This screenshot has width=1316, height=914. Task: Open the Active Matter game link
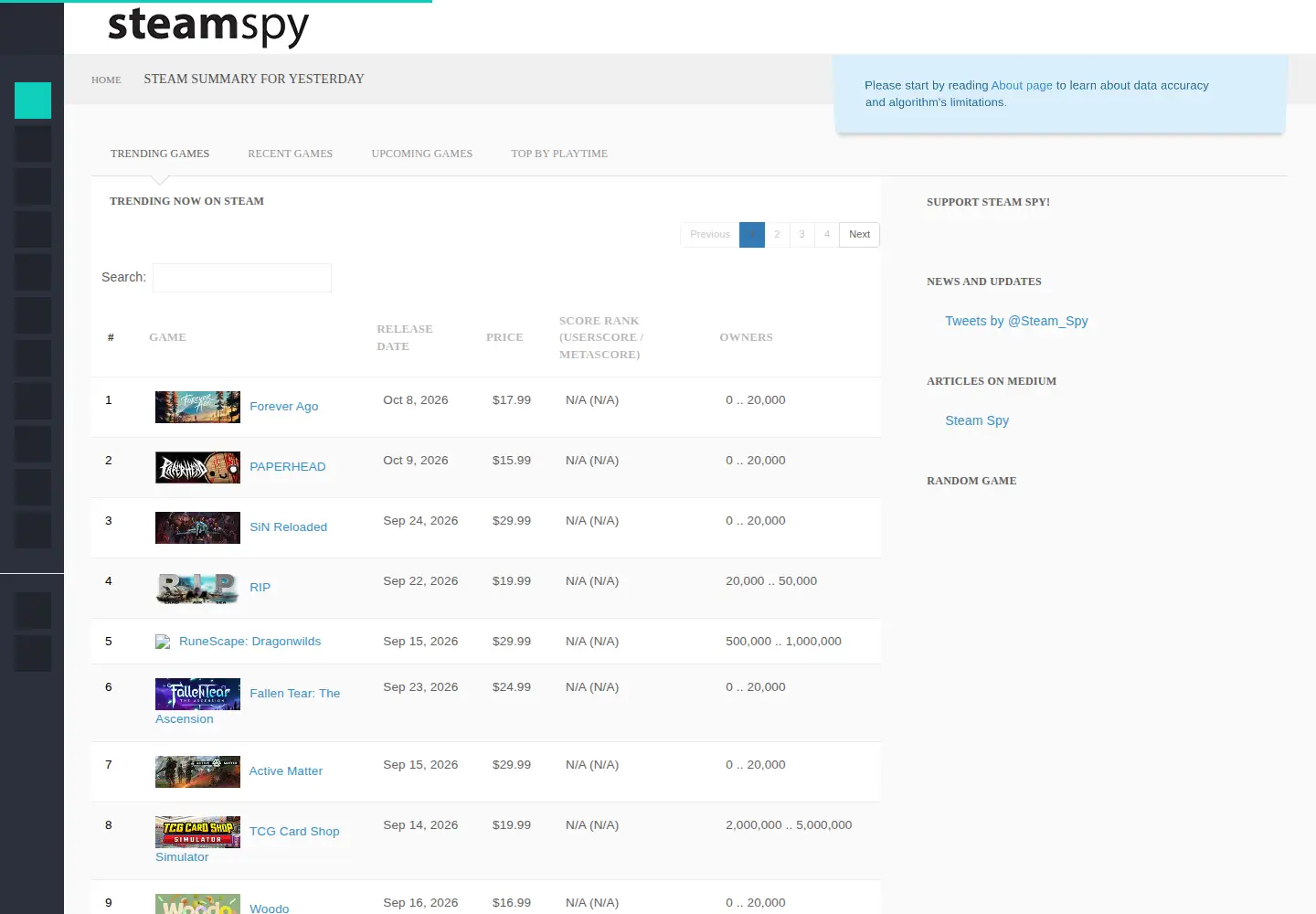click(x=286, y=771)
